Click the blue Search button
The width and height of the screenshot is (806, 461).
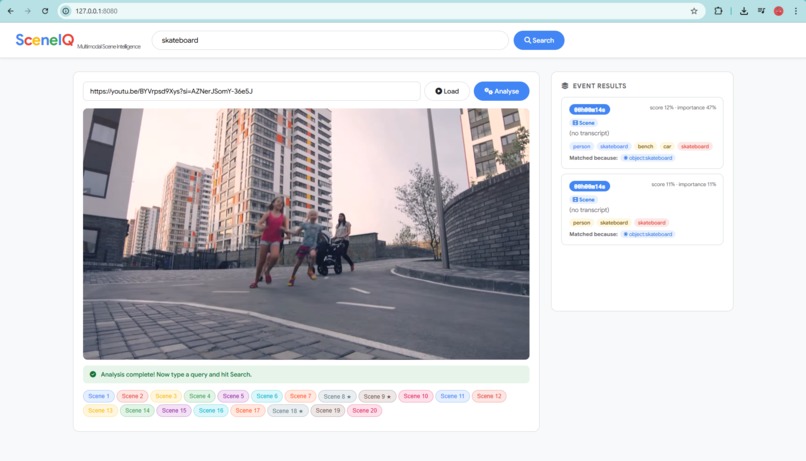point(539,40)
